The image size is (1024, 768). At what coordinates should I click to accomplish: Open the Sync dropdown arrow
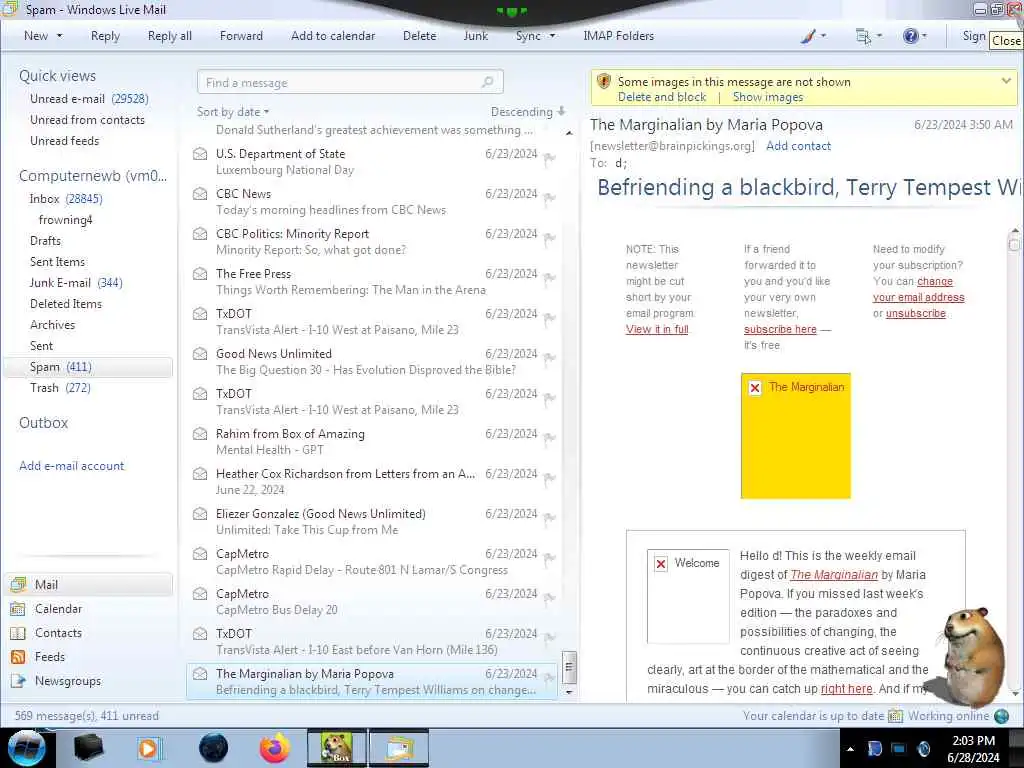[552, 36]
